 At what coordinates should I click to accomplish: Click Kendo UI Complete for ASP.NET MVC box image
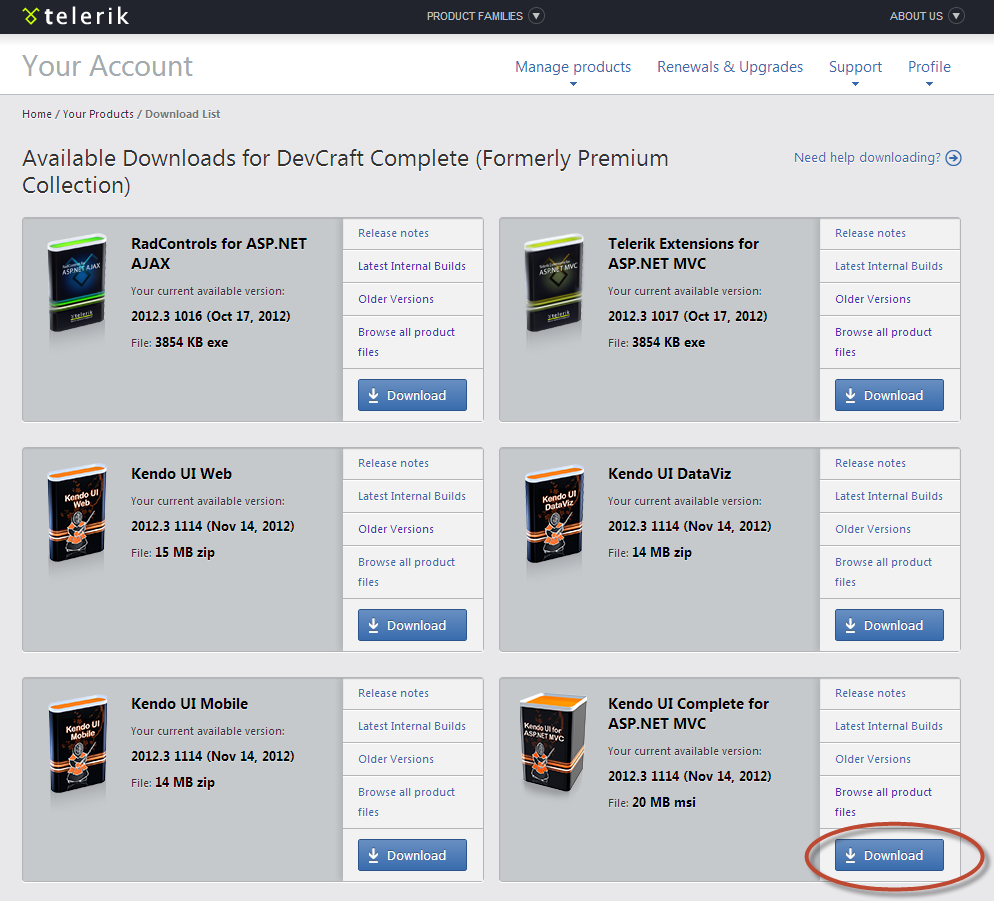tap(553, 742)
